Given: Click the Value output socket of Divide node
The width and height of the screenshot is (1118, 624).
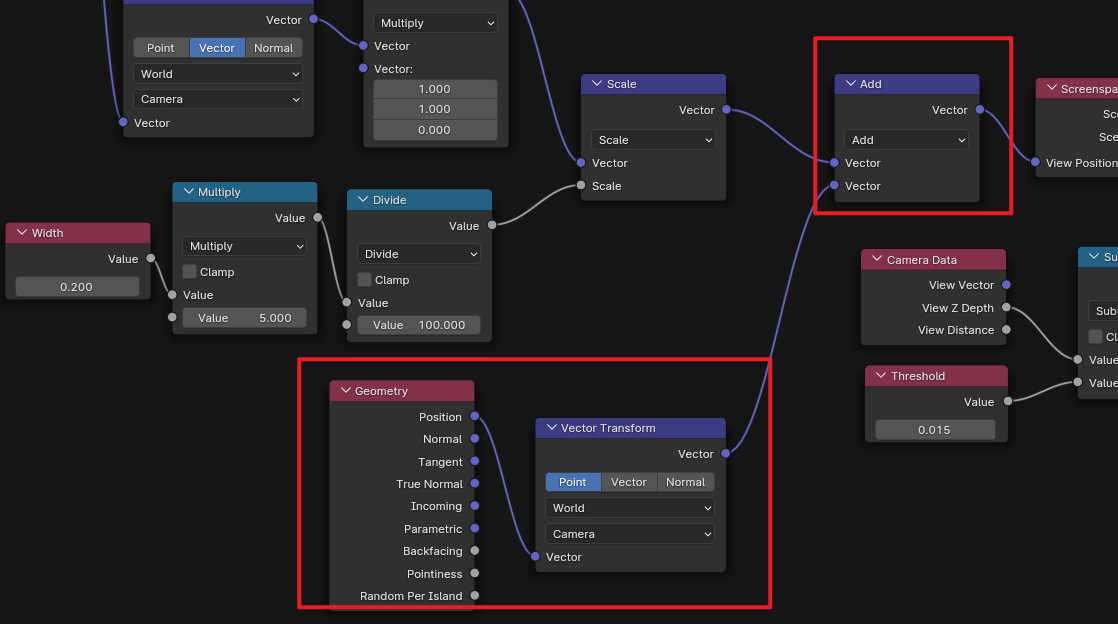Looking at the screenshot, I should (491, 225).
